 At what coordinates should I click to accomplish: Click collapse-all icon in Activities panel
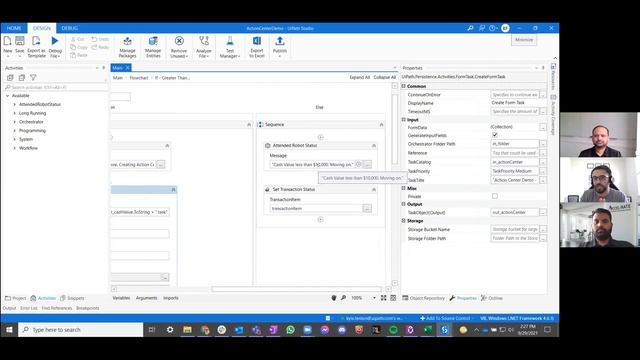point(22,78)
